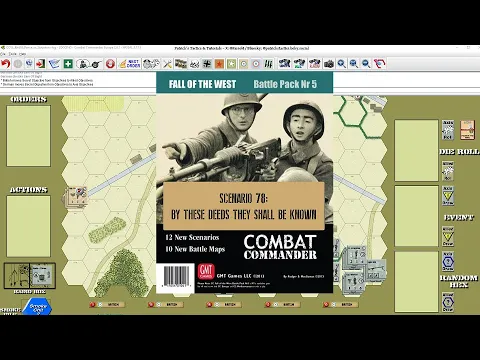Click the green striped nation icon
Screen dimensions: 480x360
(x=268, y=63)
